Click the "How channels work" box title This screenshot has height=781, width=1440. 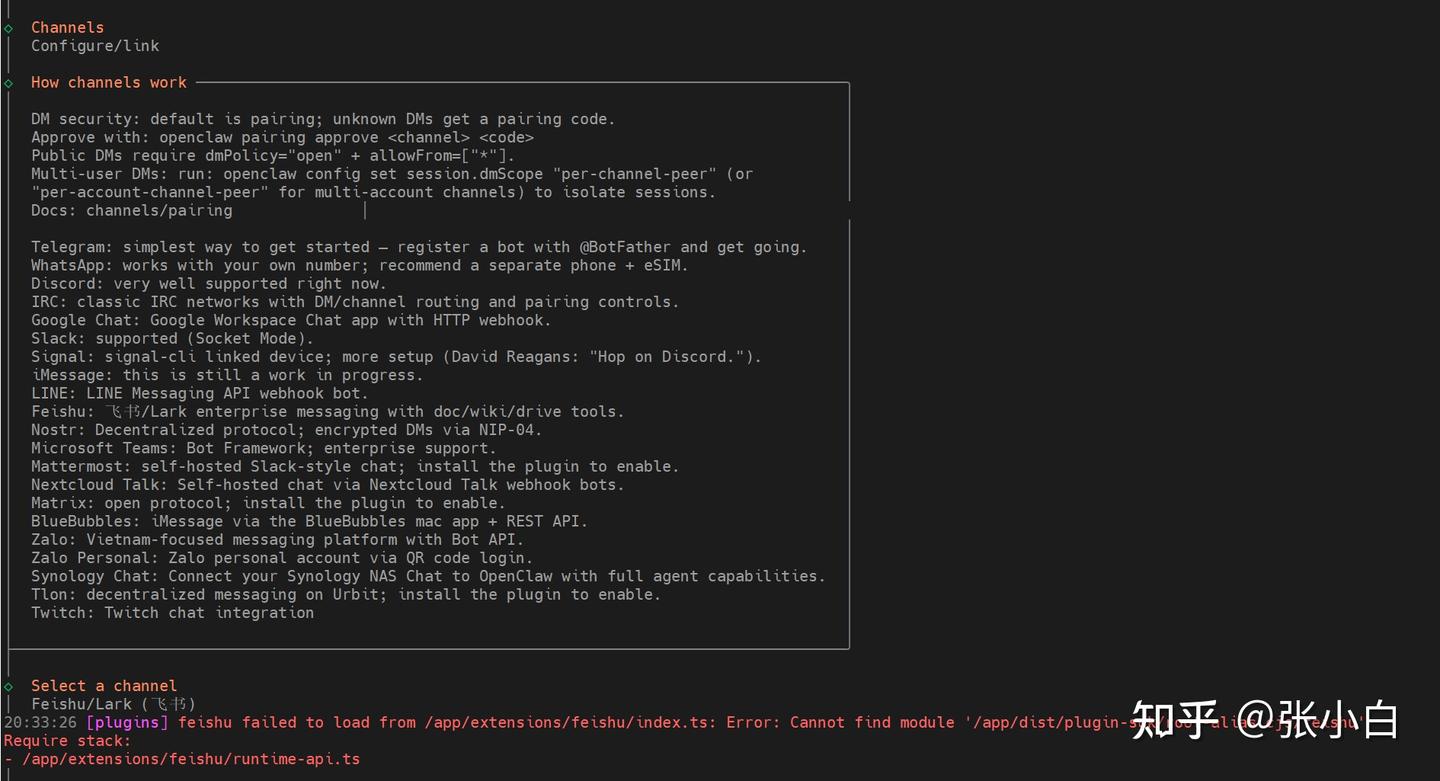click(108, 83)
